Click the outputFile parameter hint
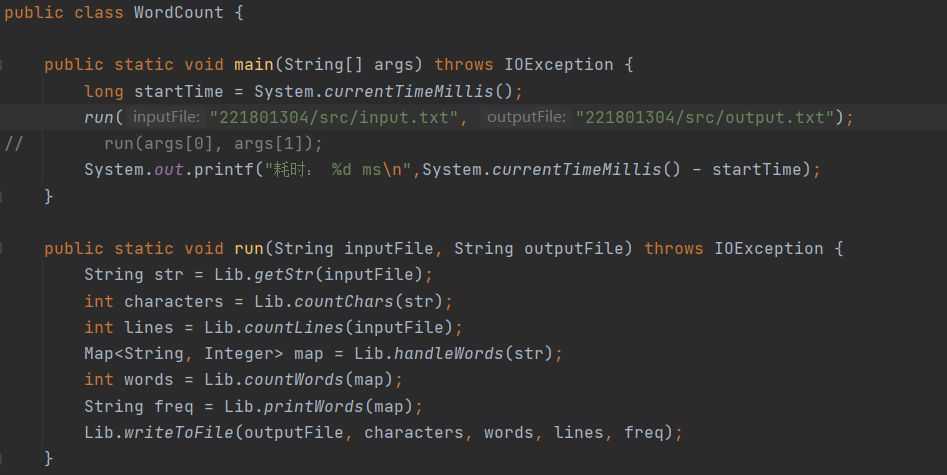Viewport: 947px width, 475px height. 525,118
